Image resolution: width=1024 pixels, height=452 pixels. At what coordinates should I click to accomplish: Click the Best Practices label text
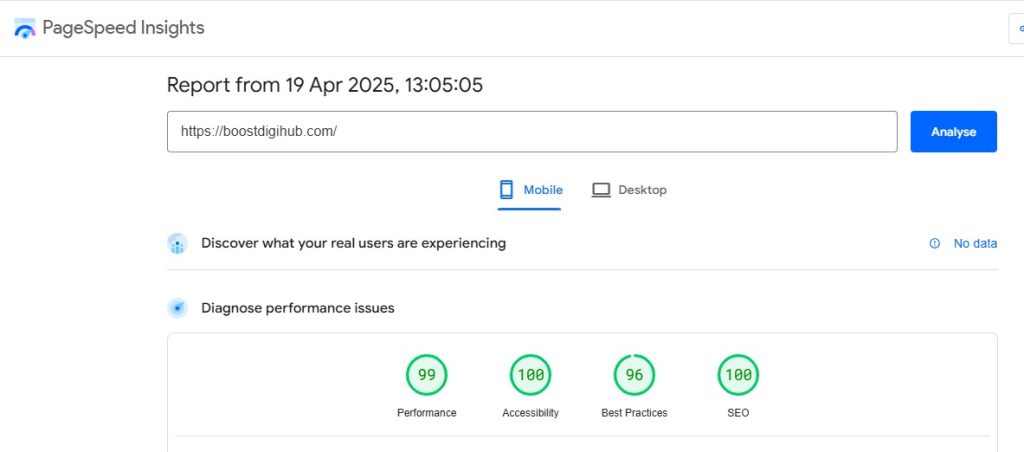(x=634, y=413)
